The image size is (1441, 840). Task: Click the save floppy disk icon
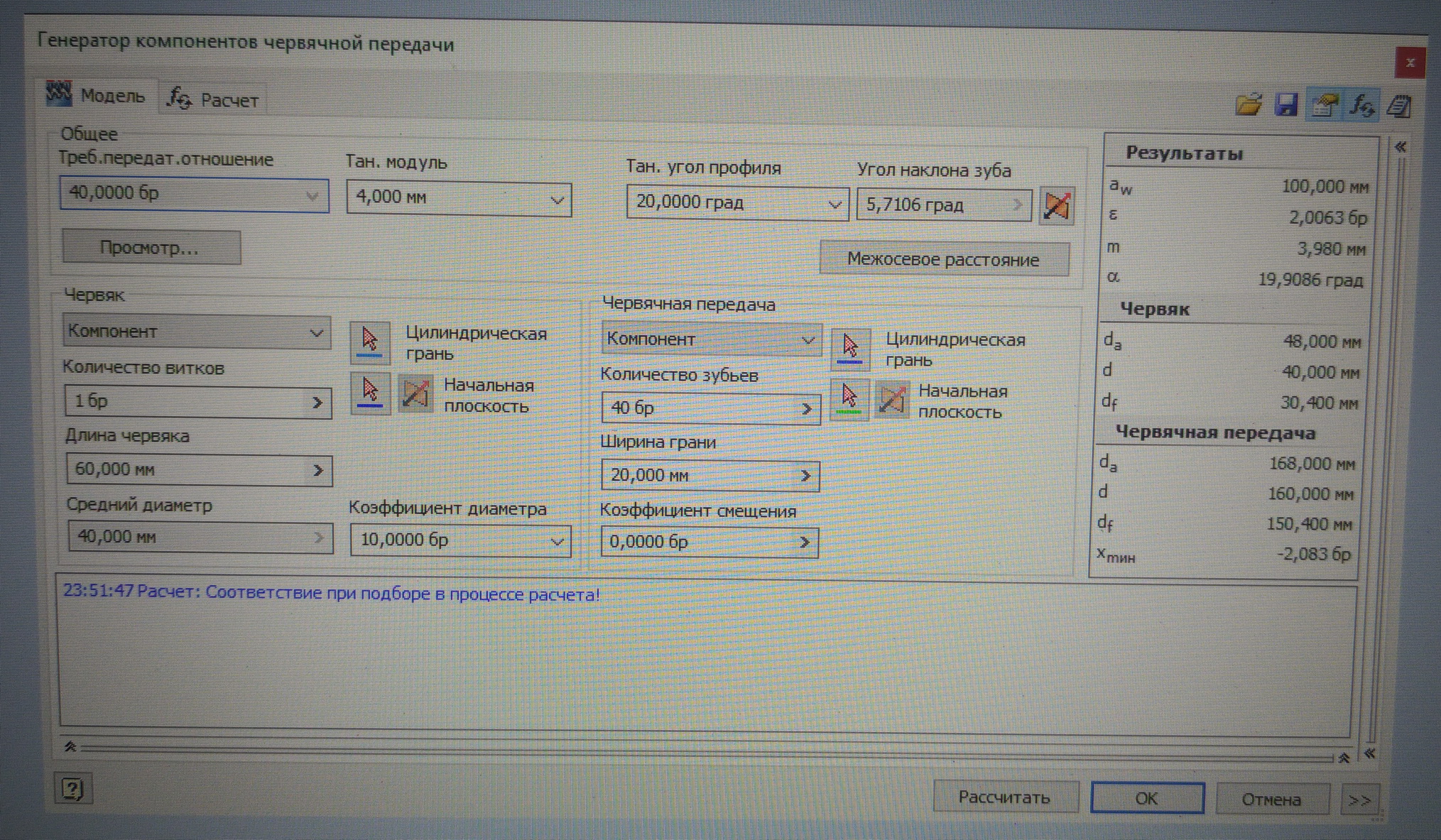pos(1286,105)
